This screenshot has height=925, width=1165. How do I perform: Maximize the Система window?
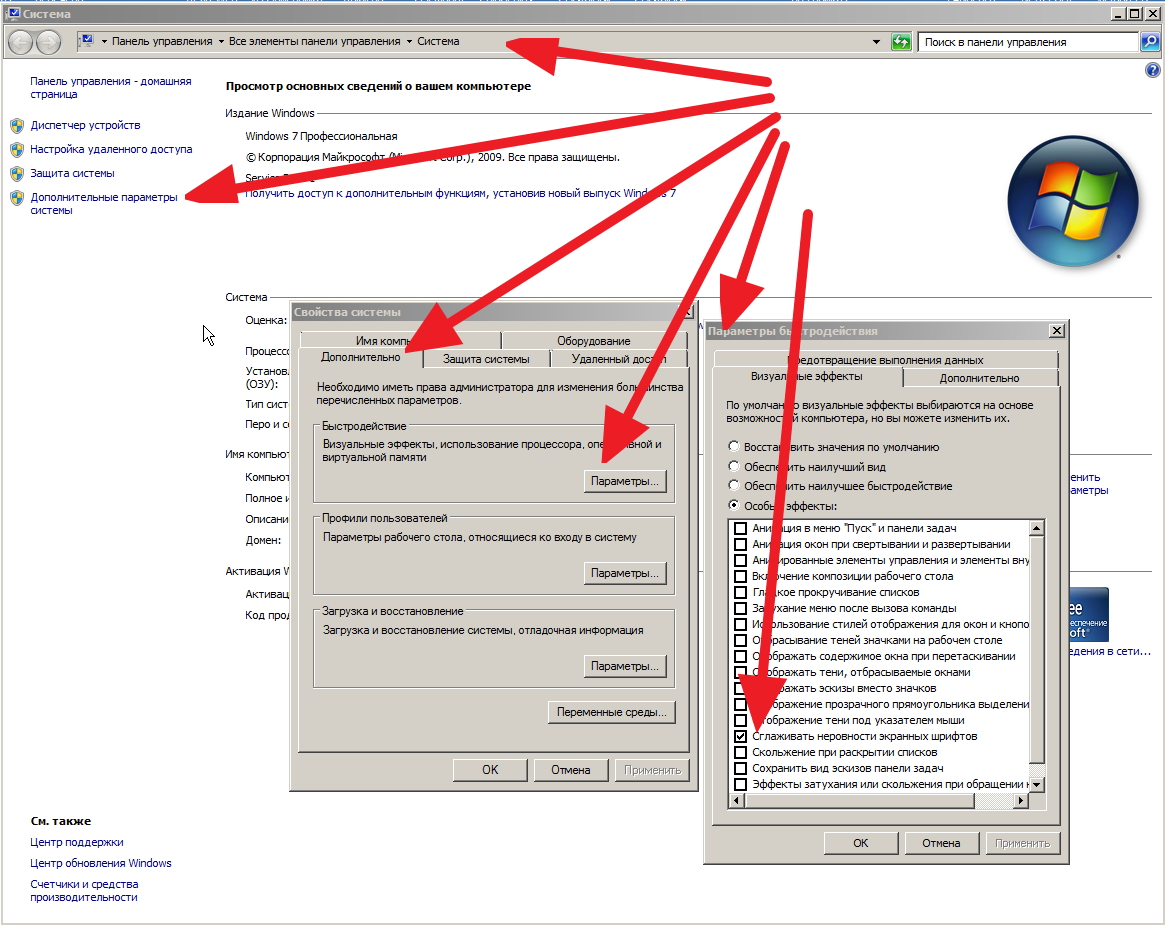1135,13
